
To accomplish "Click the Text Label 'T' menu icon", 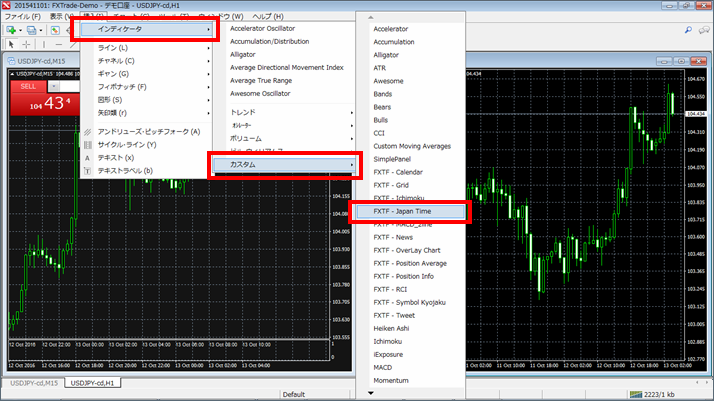I will (87, 171).
